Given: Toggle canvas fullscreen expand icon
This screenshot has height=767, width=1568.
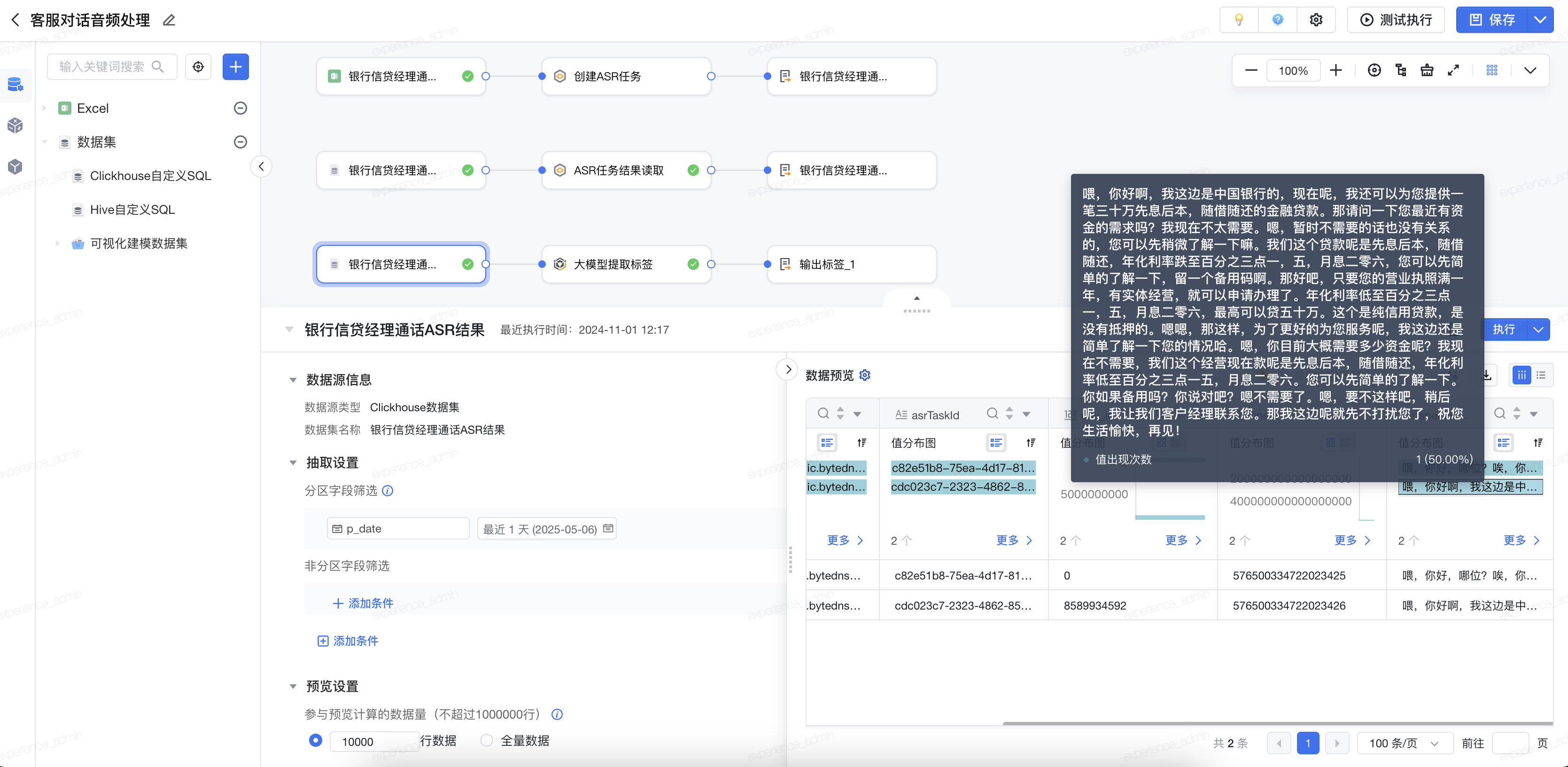Looking at the screenshot, I should pos(1453,70).
